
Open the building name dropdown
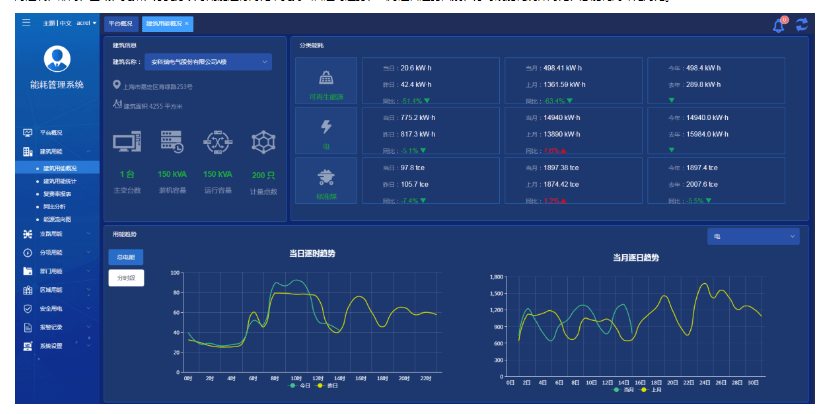coord(208,62)
